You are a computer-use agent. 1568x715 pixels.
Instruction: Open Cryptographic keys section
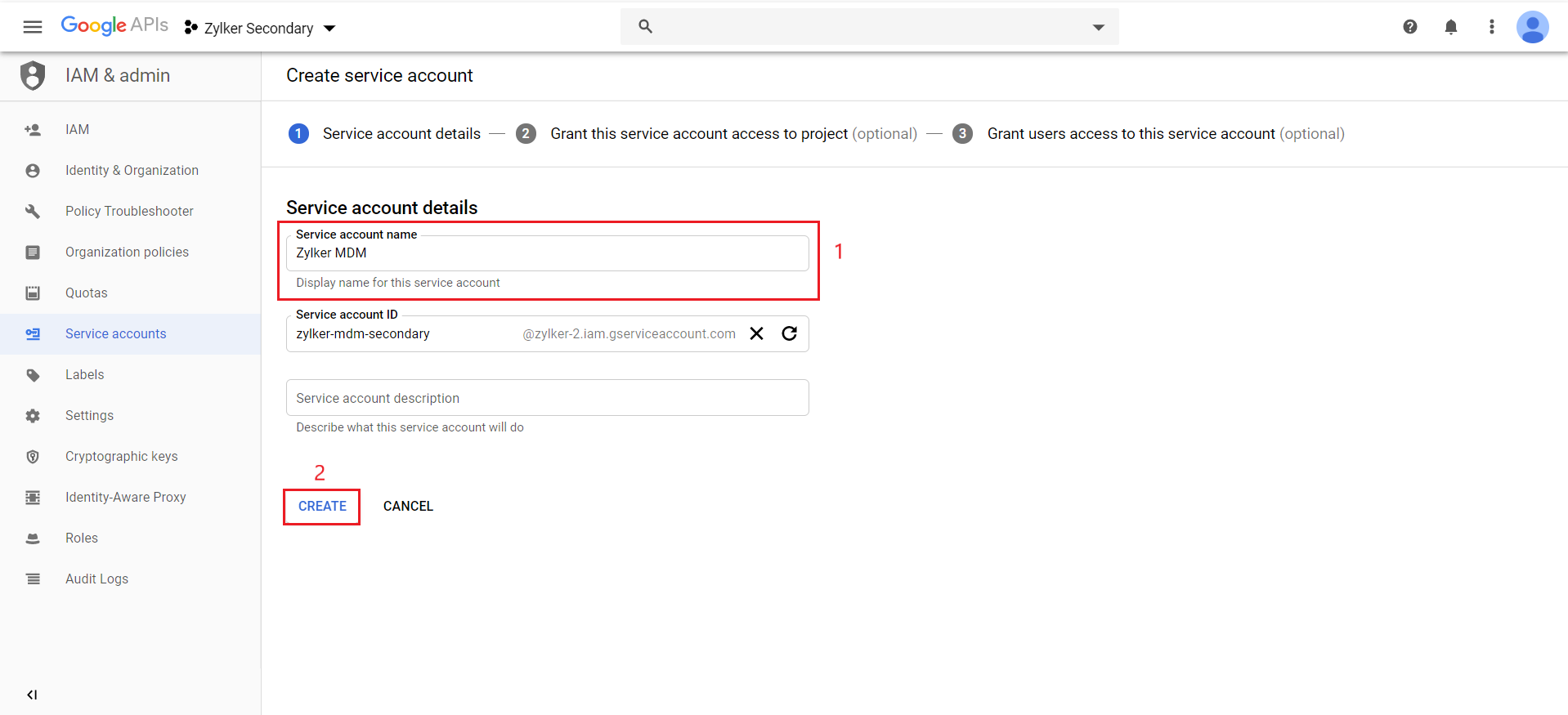click(121, 456)
